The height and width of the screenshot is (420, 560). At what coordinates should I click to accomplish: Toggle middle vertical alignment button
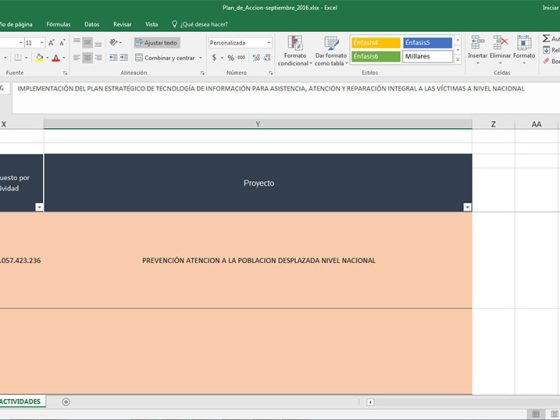(88, 43)
